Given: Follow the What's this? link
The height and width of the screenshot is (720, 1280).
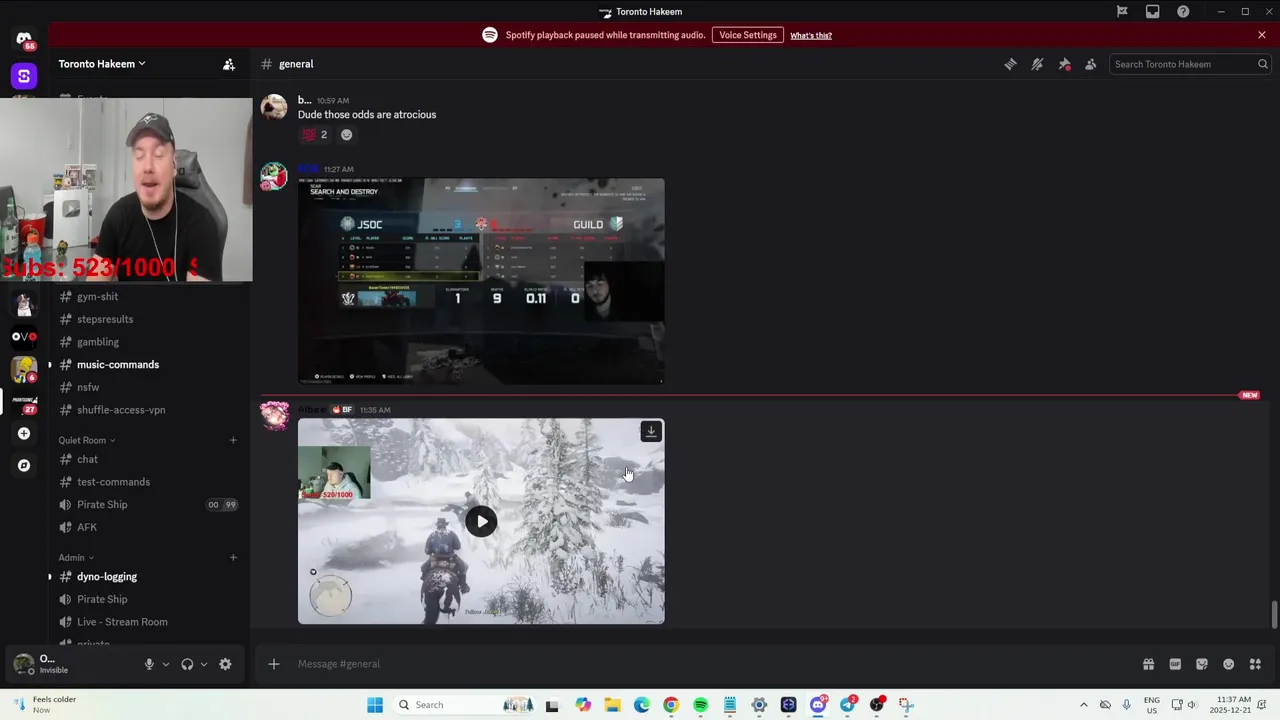Looking at the screenshot, I should (811, 35).
